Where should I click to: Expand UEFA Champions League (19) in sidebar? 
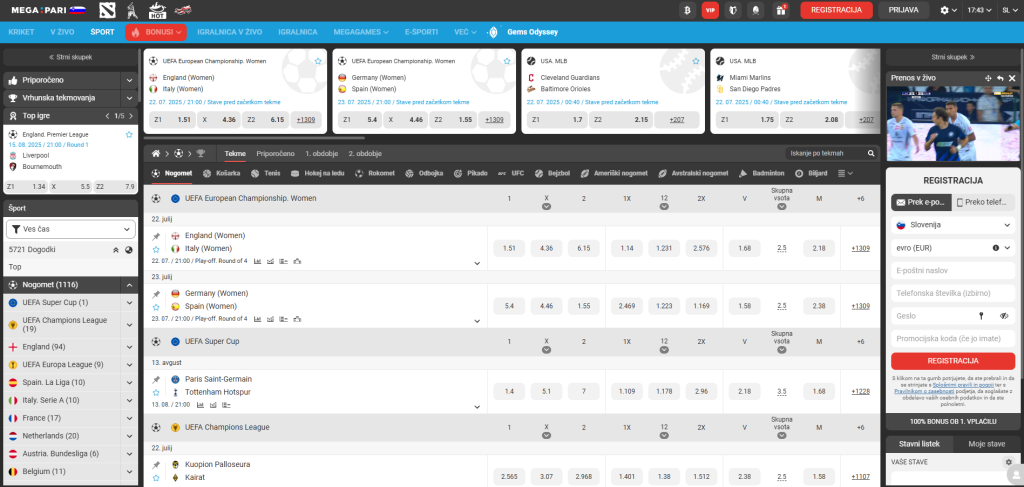pos(129,324)
